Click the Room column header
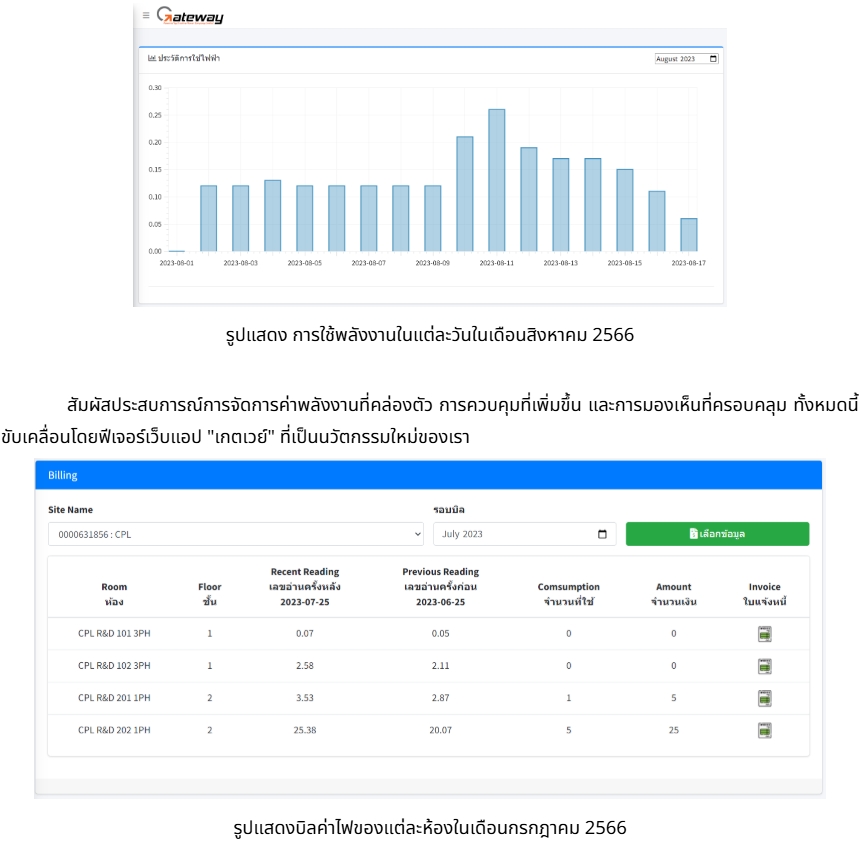Image resolution: width=864 pixels, height=845 pixels. (114, 593)
